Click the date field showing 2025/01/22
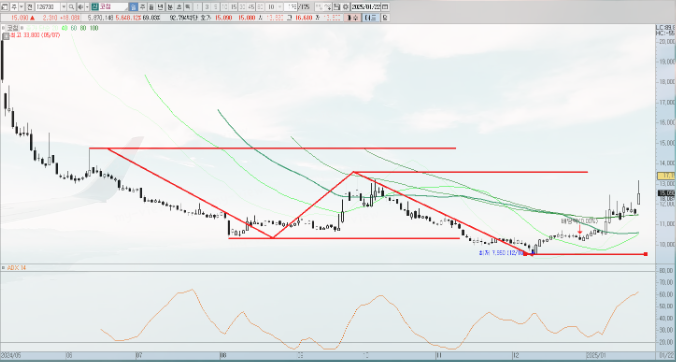This screenshot has height=362, width=676. pyautogui.click(x=366, y=6)
